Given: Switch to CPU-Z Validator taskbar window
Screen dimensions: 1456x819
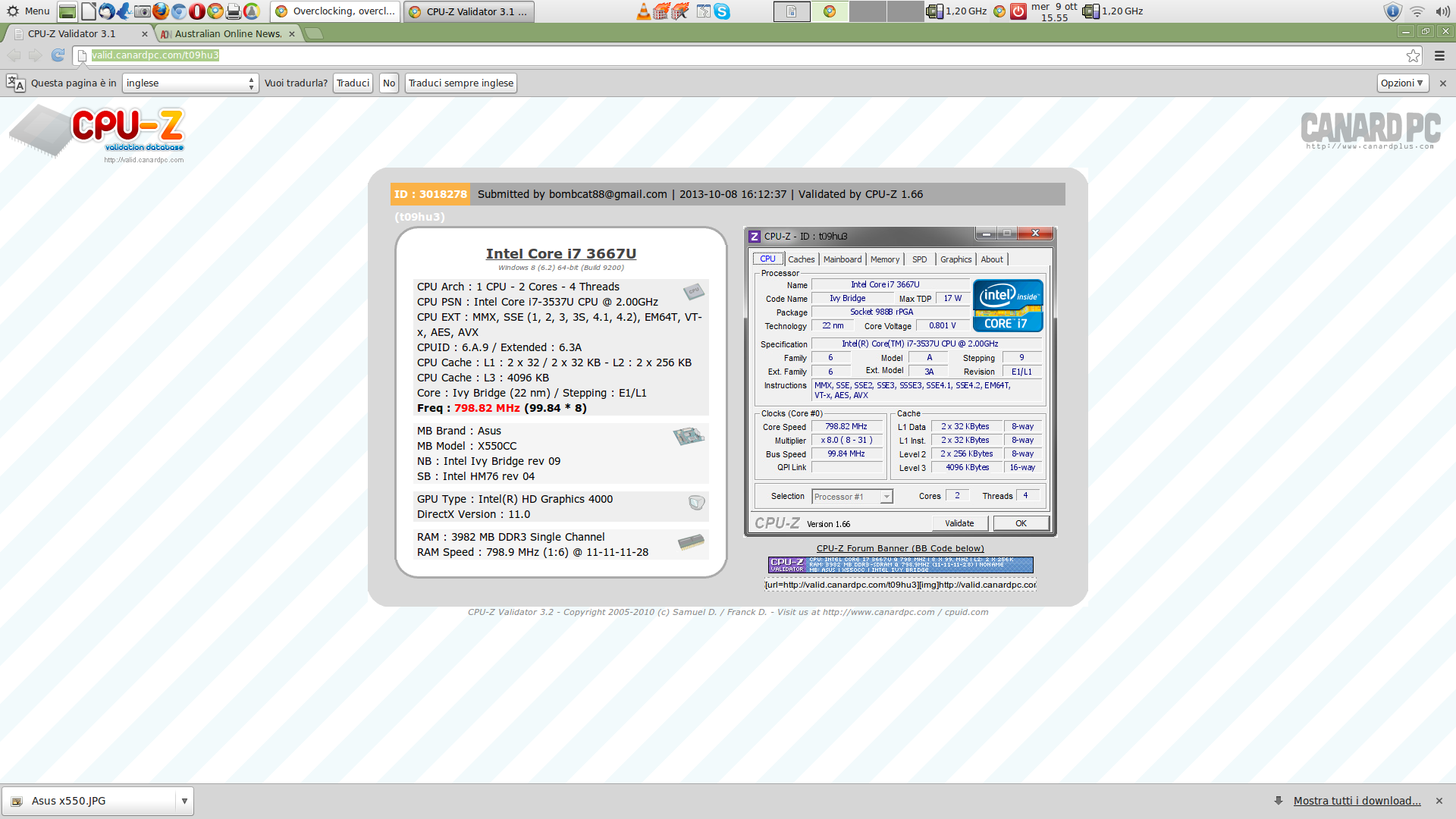Looking at the screenshot, I should [469, 11].
